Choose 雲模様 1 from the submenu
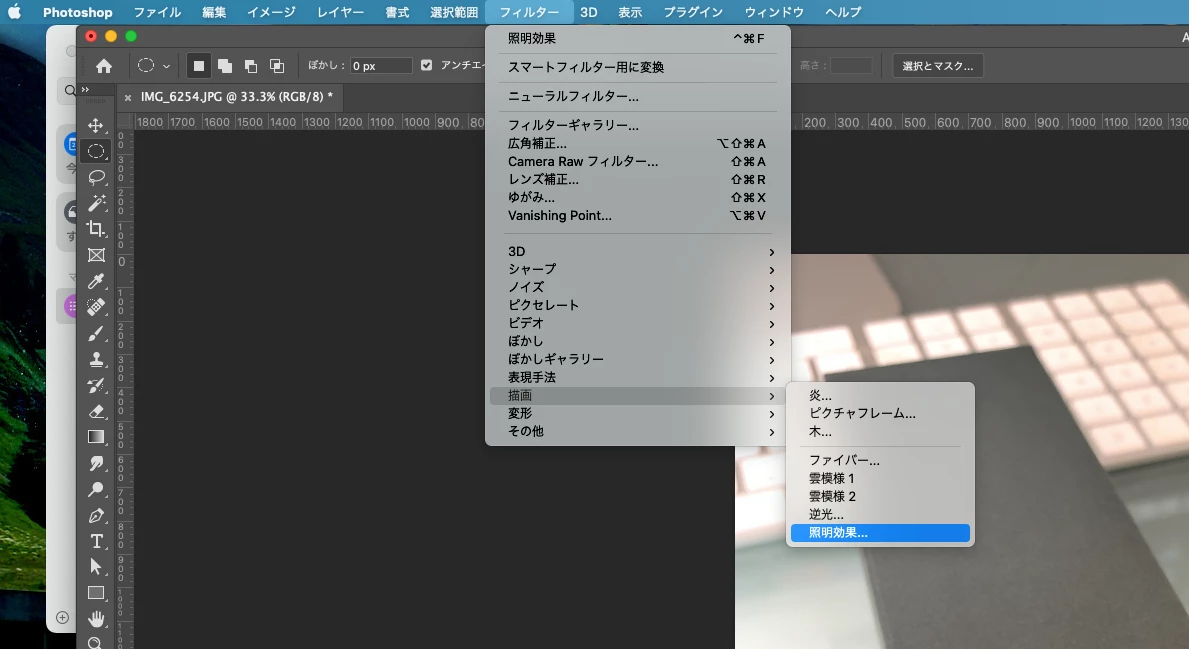The image size is (1189, 649). (880, 478)
